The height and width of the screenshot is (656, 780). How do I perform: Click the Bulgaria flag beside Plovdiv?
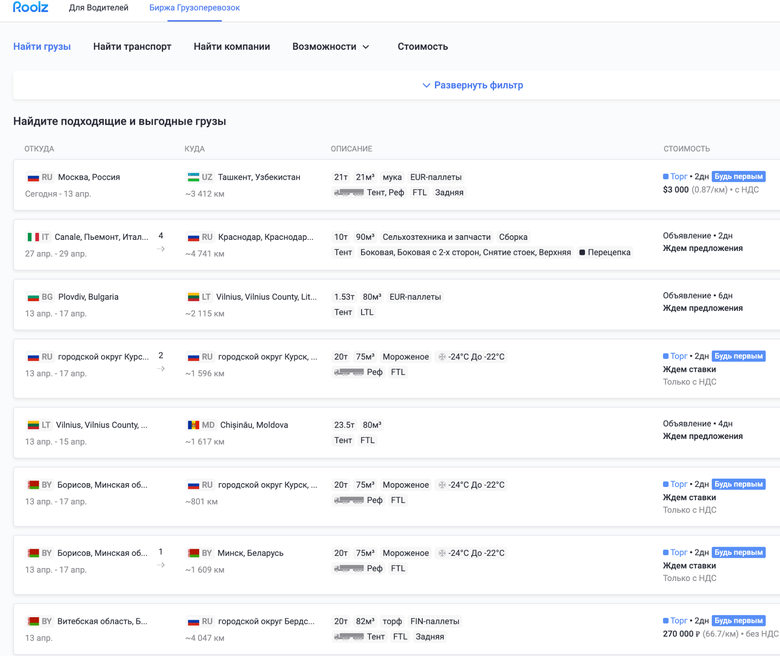(33, 297)
